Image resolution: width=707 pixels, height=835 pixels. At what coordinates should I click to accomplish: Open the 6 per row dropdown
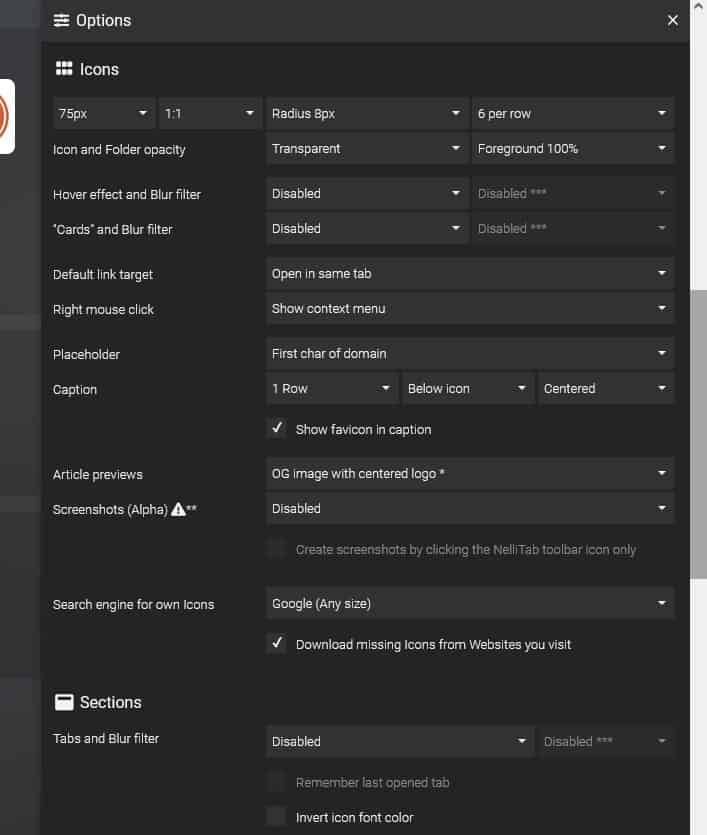pyautogui.click(x=572, y=113)
